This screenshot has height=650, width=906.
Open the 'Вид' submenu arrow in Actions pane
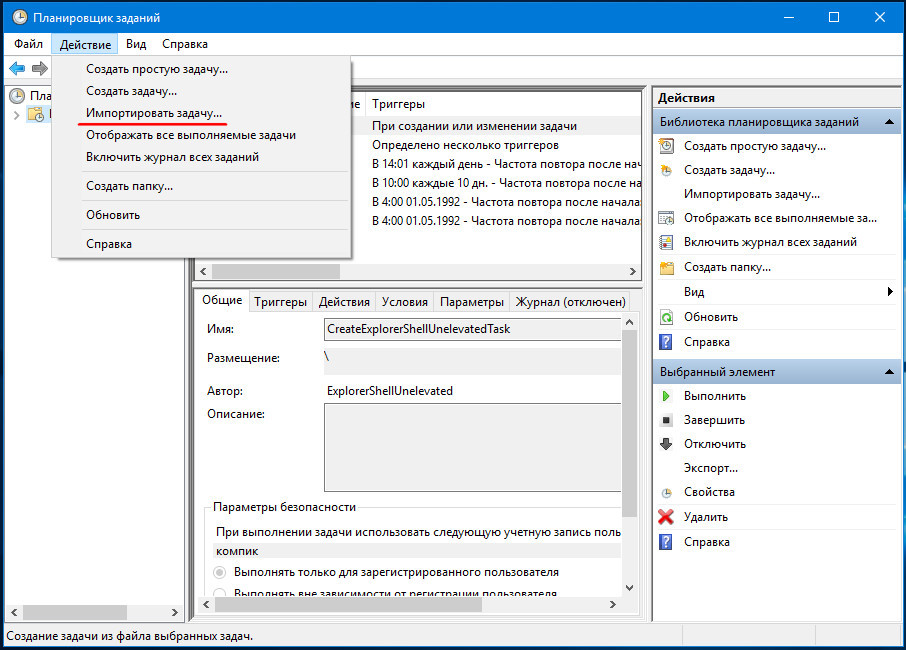(890, 292)
